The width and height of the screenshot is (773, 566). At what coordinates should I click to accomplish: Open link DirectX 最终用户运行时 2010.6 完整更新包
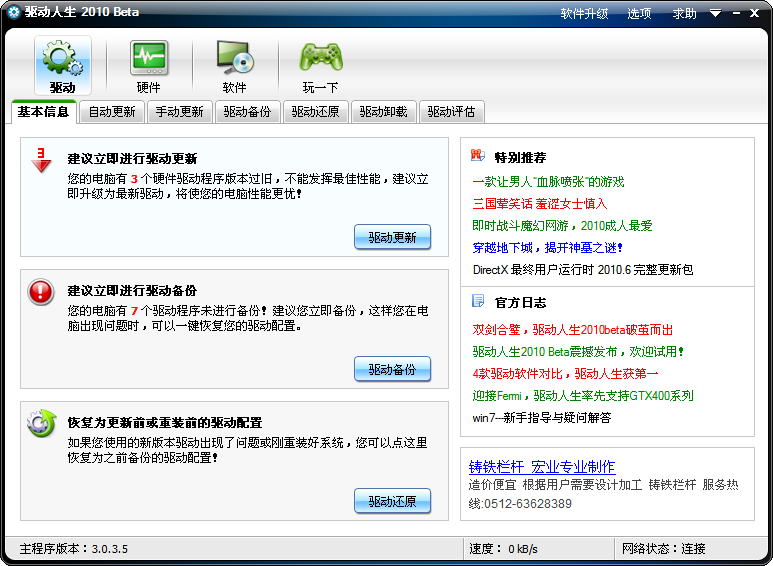pos(583,270)
